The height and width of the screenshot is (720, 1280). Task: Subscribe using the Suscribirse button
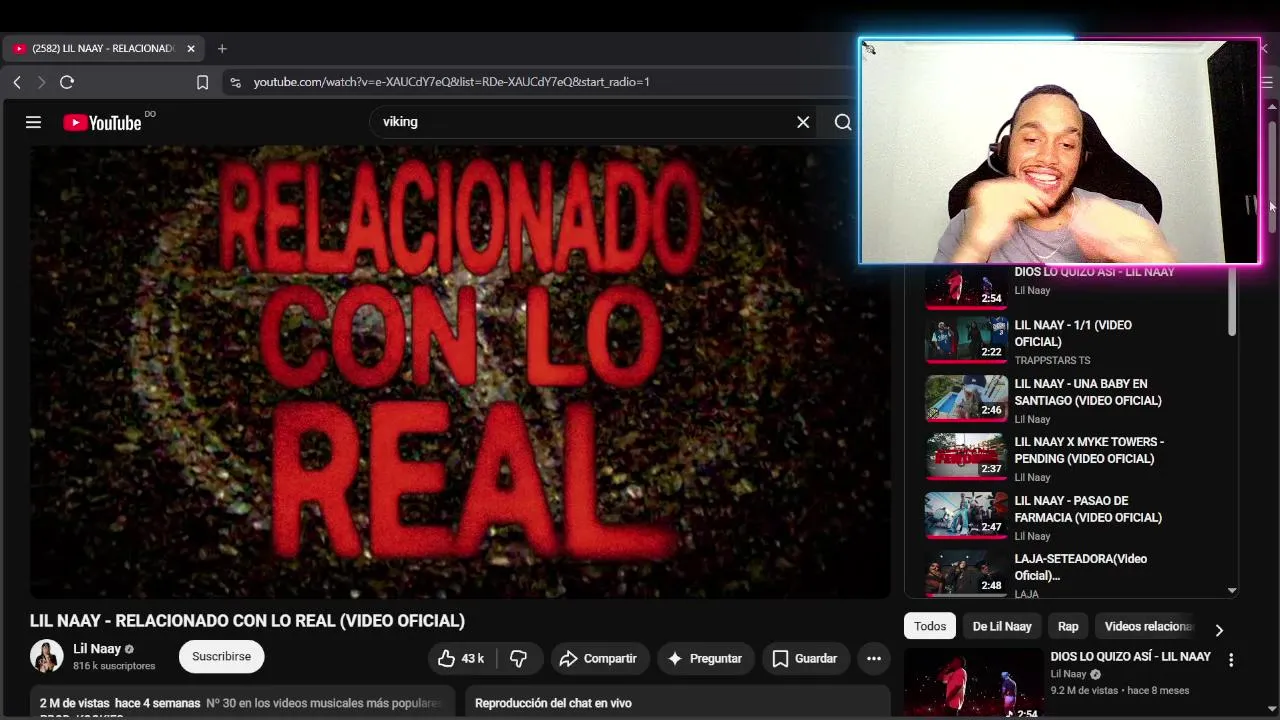(x=221, y=656)
